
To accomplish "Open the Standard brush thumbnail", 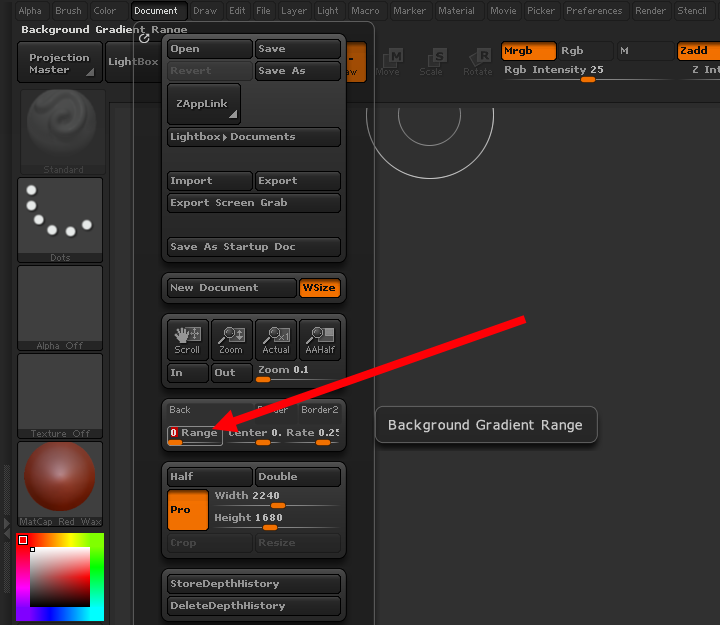I will (x=62, y=131).
